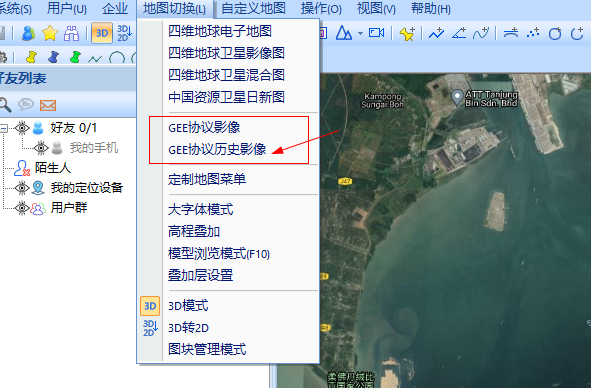Close the 地图切换(L) menu header

175,8
